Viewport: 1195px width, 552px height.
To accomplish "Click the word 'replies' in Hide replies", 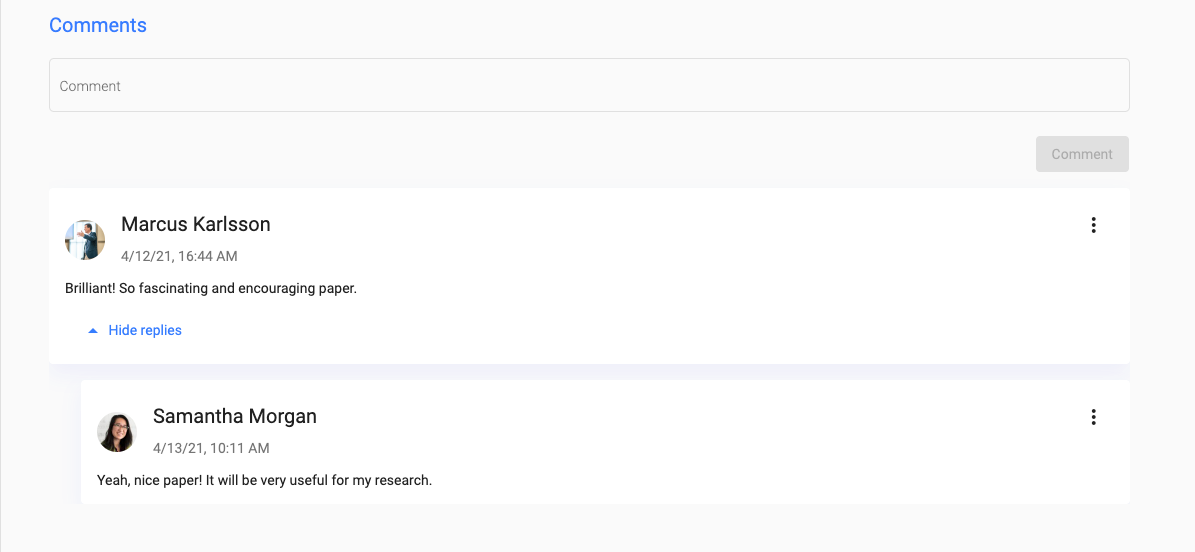I will pyautogui.click(x=160, y=330).
